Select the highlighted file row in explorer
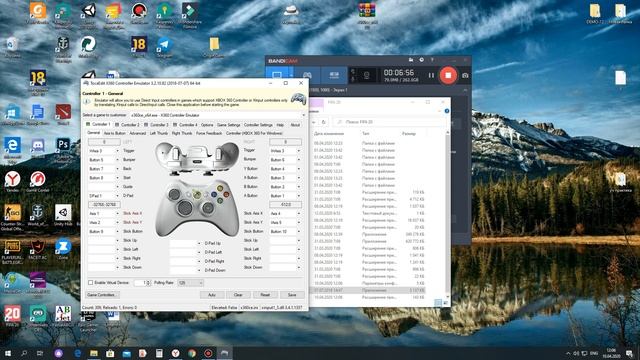The height and width of the screenshot is (360, 640). pyautogui.click(x=368, y=290)
